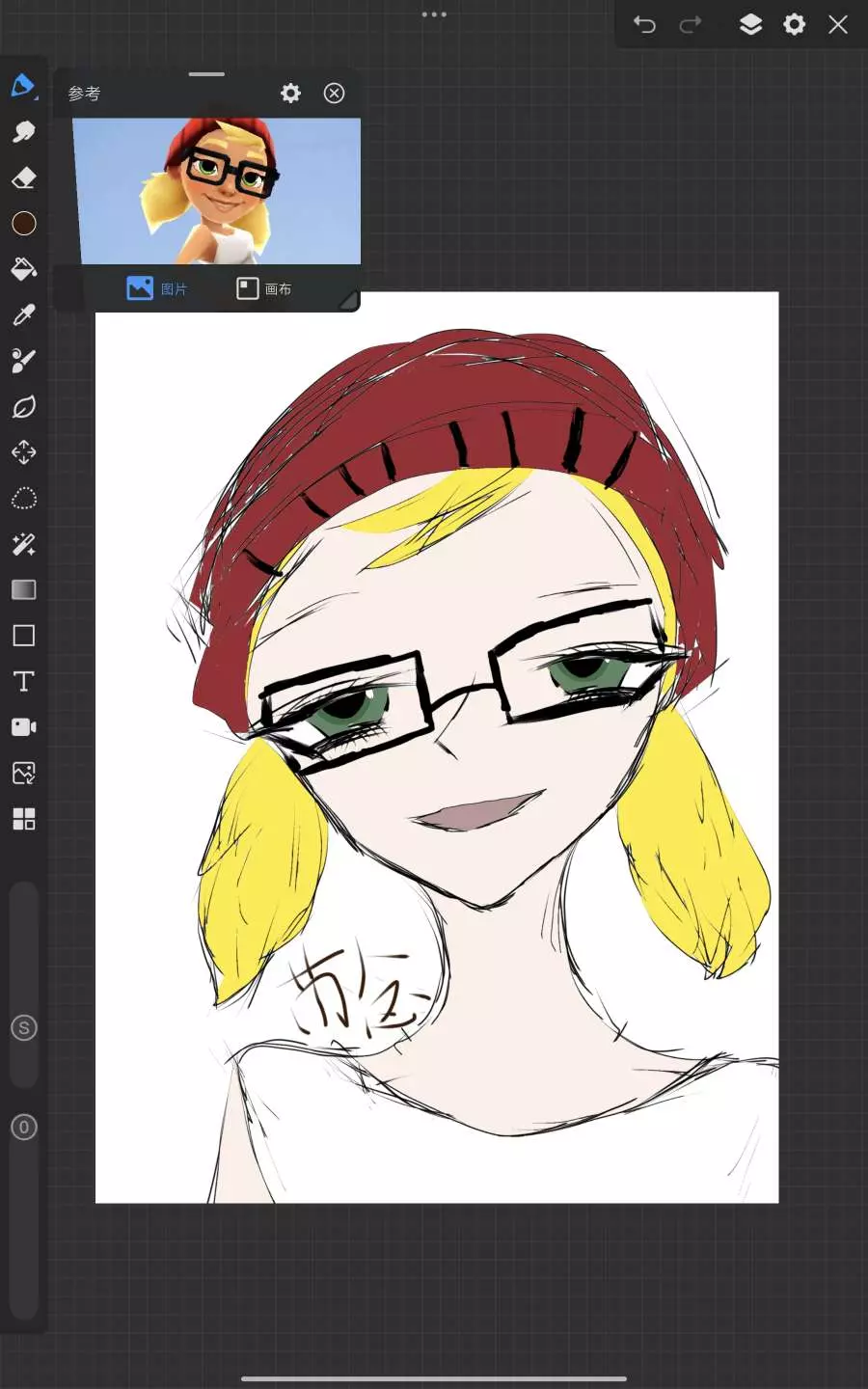Select the move transform arrows tool
Image resolution: width=868 pixels, height=1389 pixels.
tap(23, 452)
